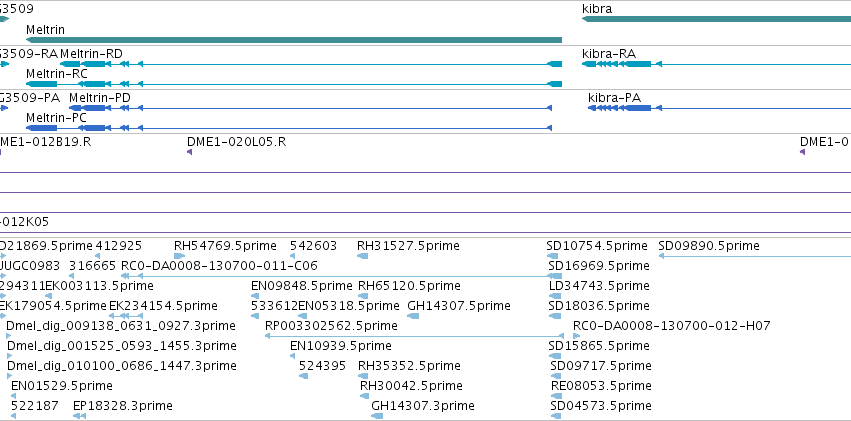Select the Meltrin-RC transcript glyph
Screen dimensions: 851x421
tap(294, 84)
